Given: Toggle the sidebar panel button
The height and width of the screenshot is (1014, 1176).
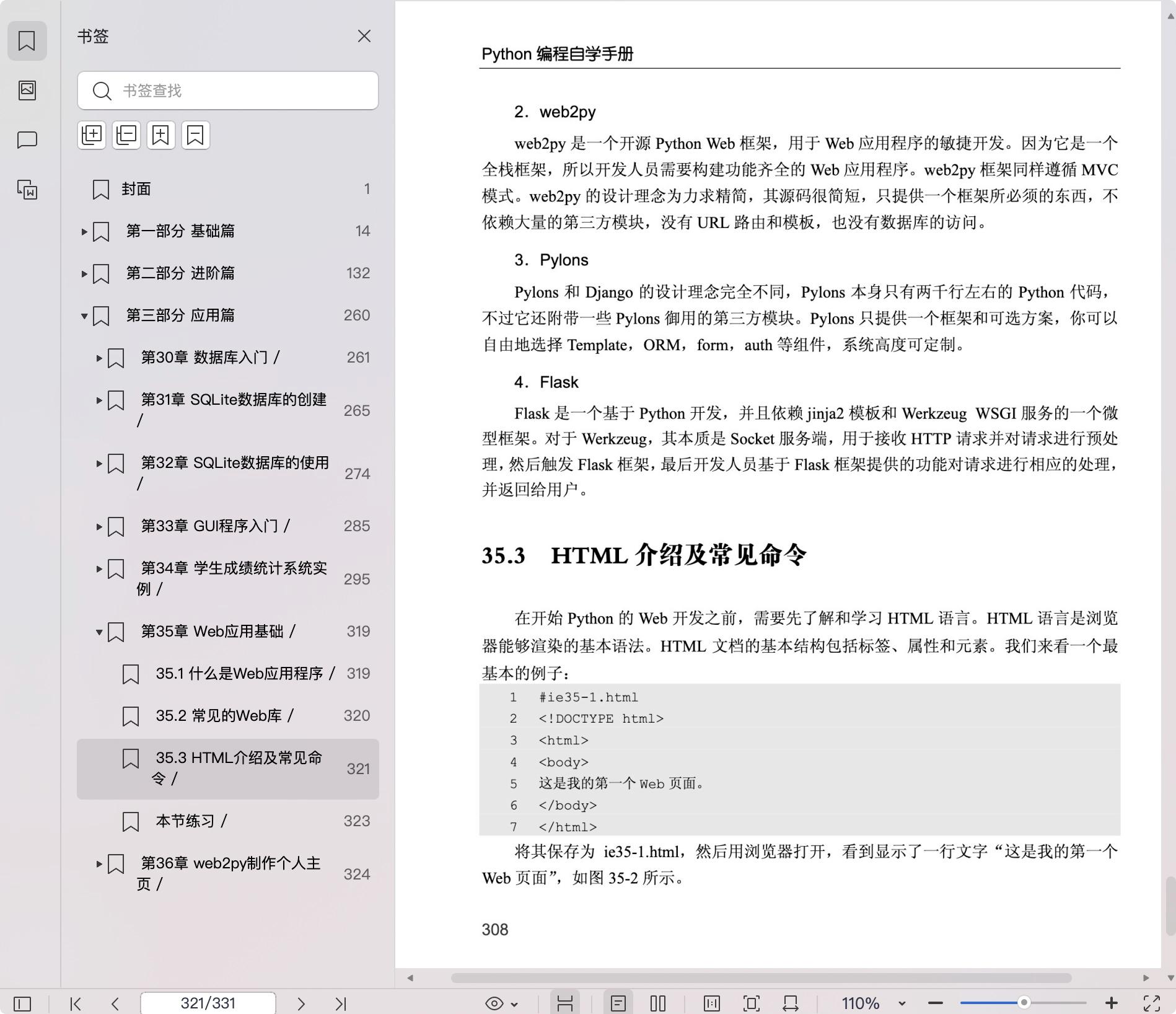Looking at the screenshot, I should tap(22, 1003).
